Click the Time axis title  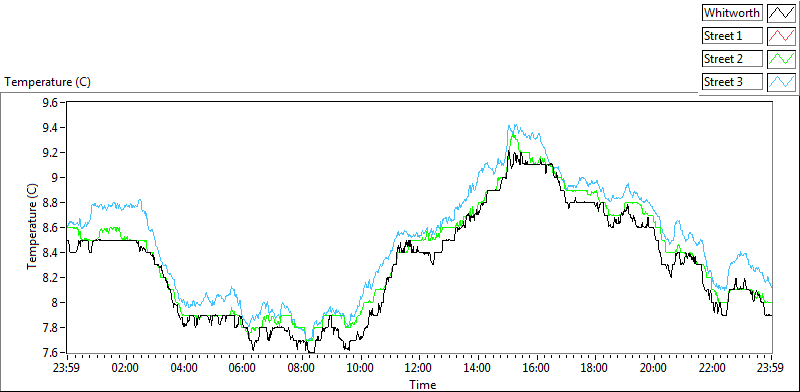tap(422, 384)
